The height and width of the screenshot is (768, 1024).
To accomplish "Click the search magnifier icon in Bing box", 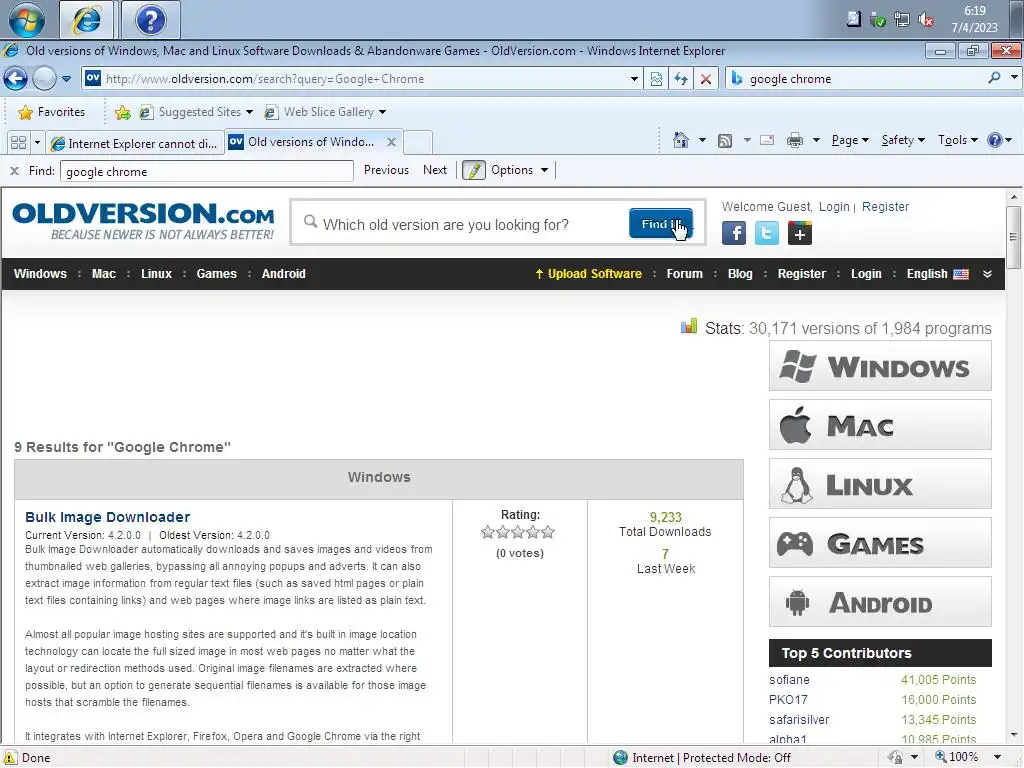I will 995,78.
